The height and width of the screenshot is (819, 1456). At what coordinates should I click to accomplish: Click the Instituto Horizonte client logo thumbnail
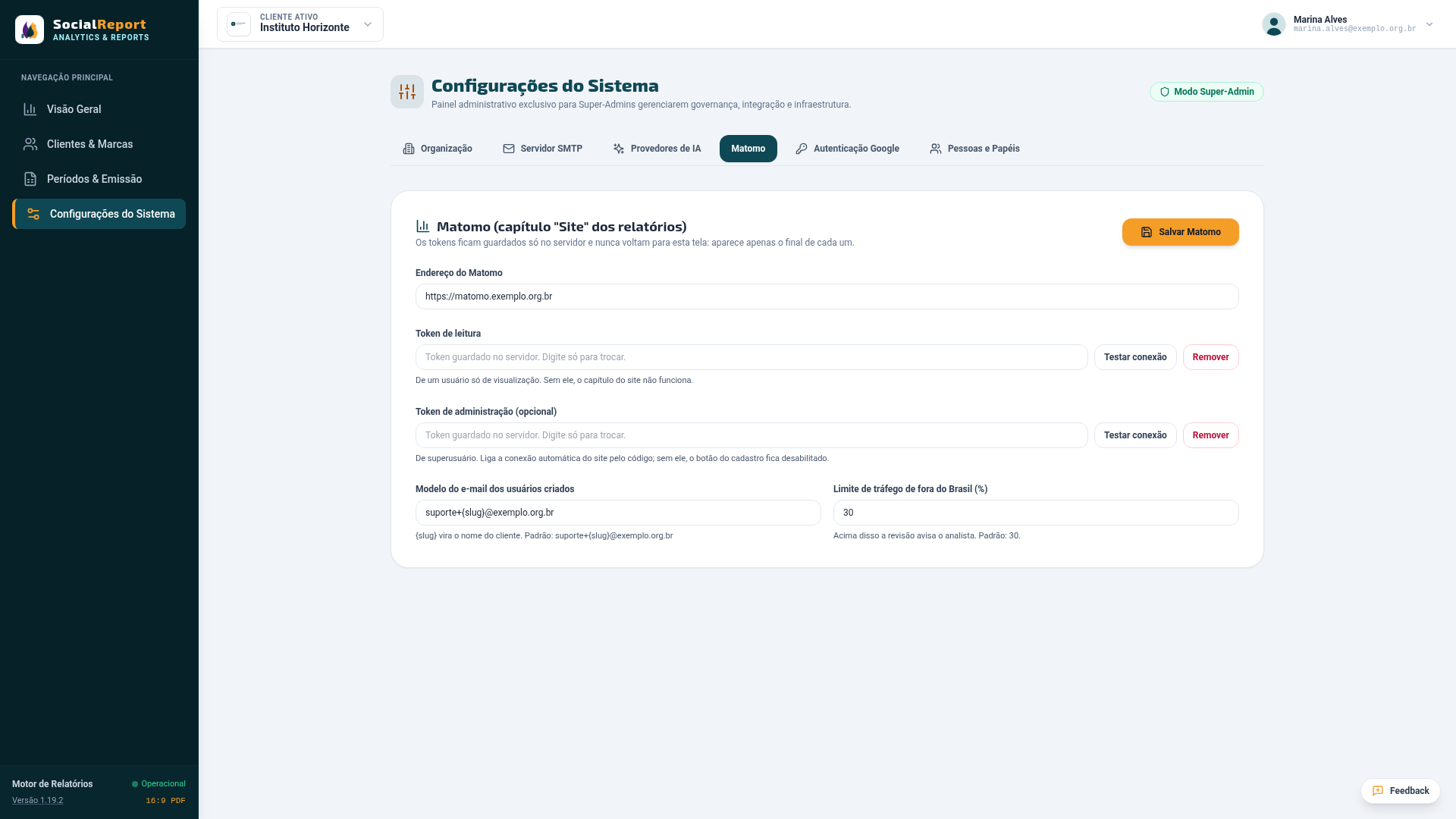(239, 24)
